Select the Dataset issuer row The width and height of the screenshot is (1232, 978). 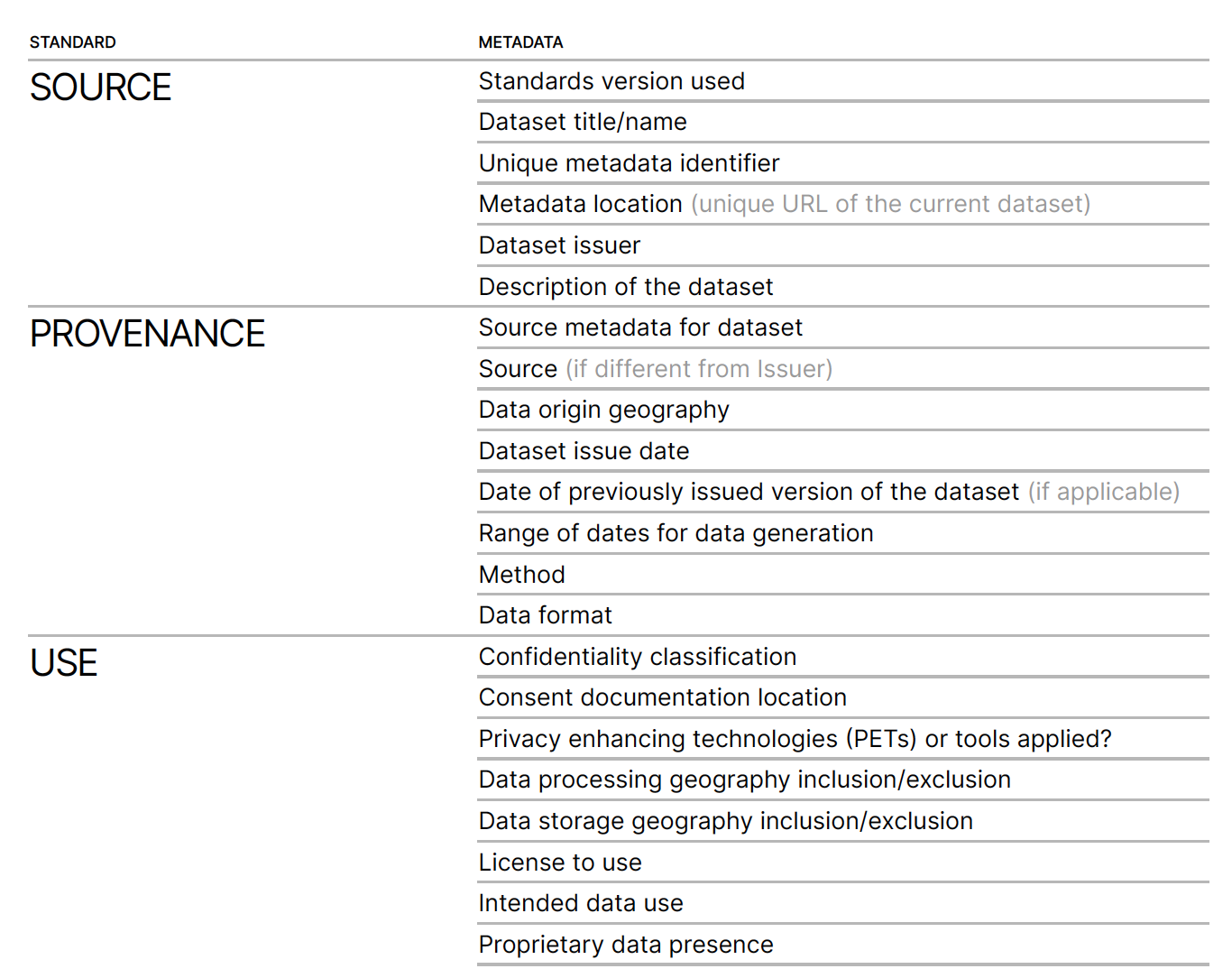[559, 245]
